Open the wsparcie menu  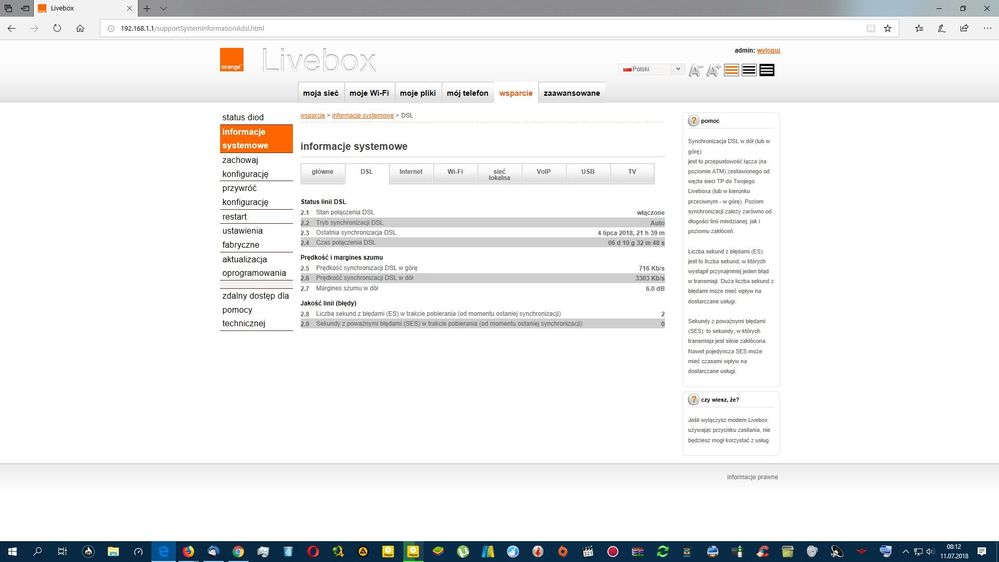pos(515,93)
